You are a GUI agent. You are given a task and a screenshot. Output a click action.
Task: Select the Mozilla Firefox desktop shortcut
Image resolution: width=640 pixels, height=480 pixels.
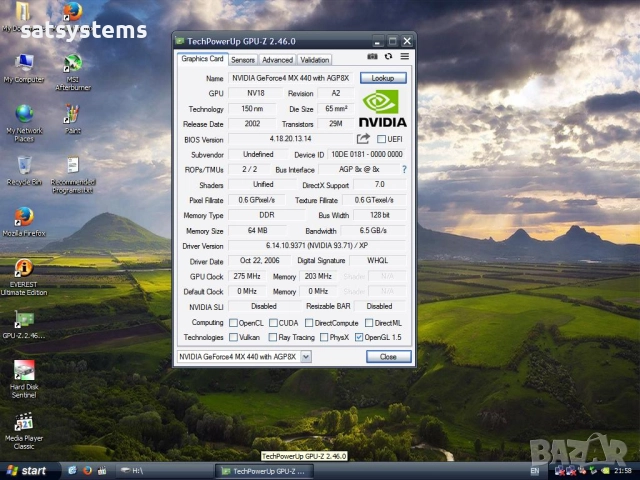click(24, 222)
